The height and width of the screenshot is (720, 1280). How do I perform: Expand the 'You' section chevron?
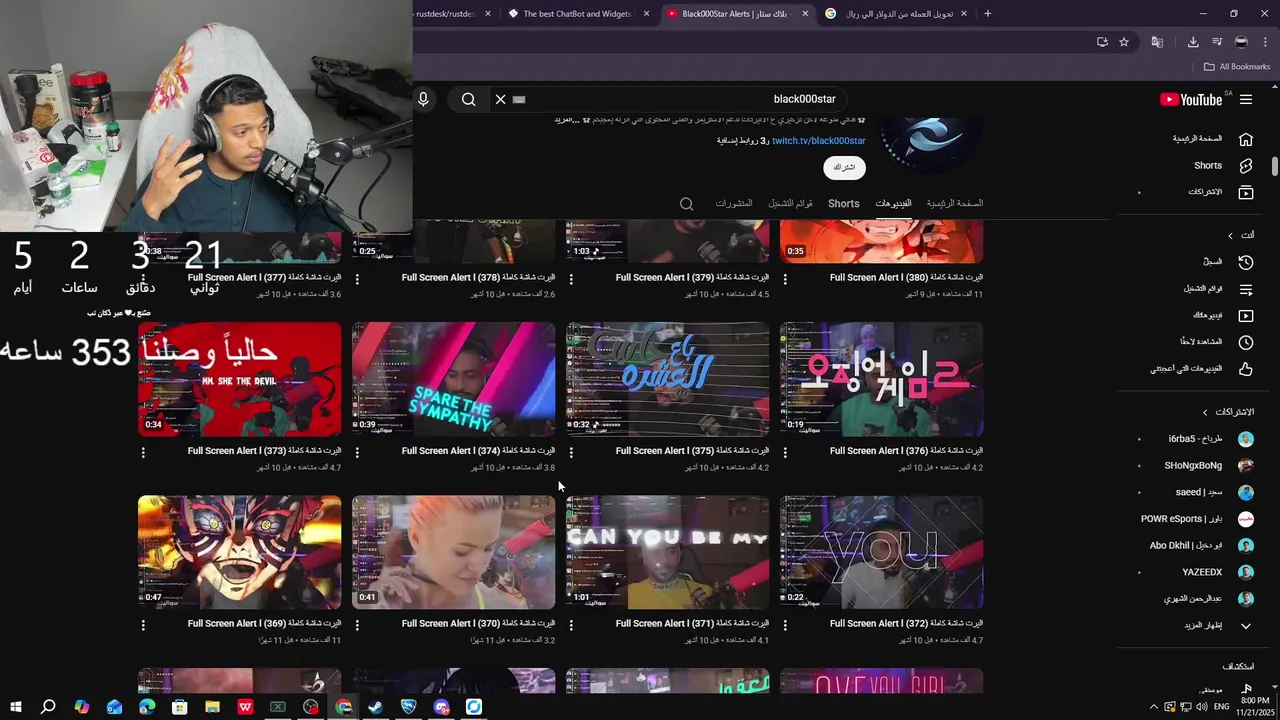click(x=1230, y=235)
